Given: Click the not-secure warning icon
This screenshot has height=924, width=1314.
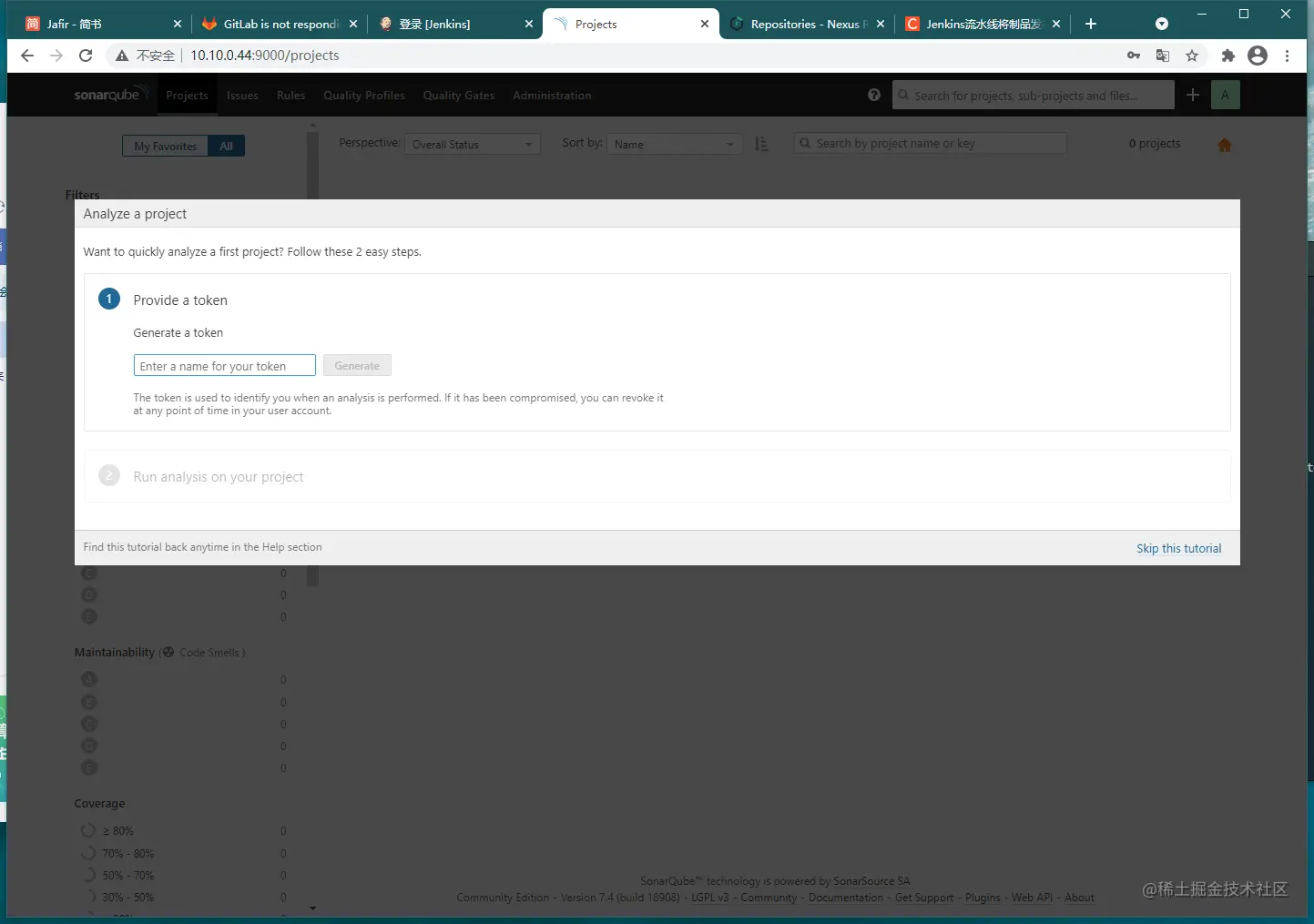Looking at the screenshot, I should 122,56.
